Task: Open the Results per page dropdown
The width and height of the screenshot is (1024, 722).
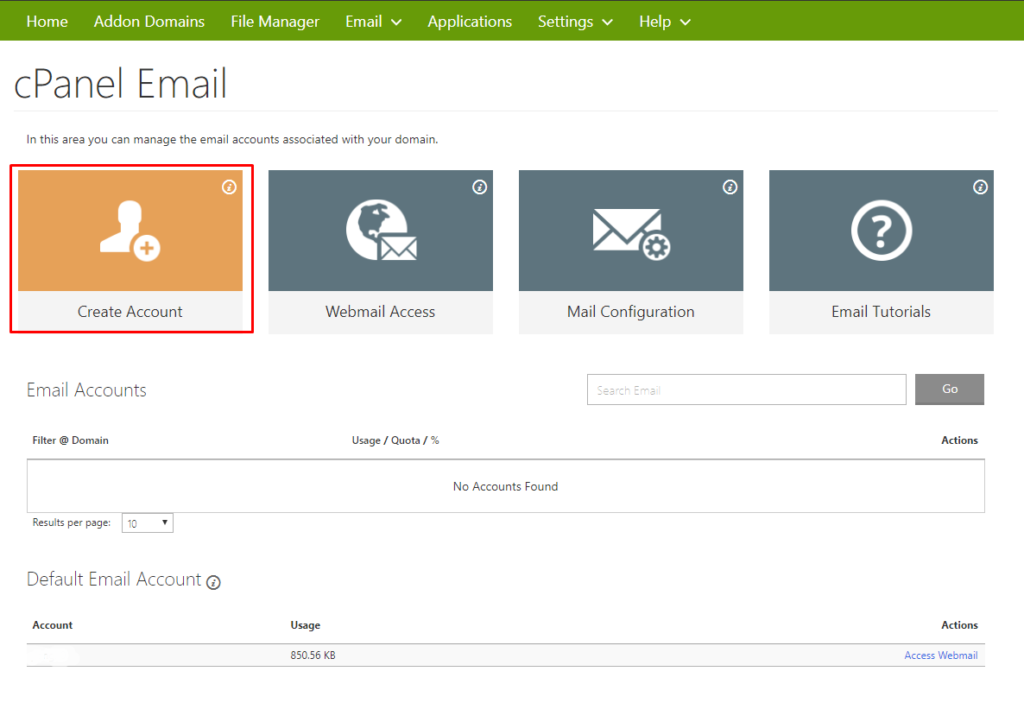Action: [148, 523]
